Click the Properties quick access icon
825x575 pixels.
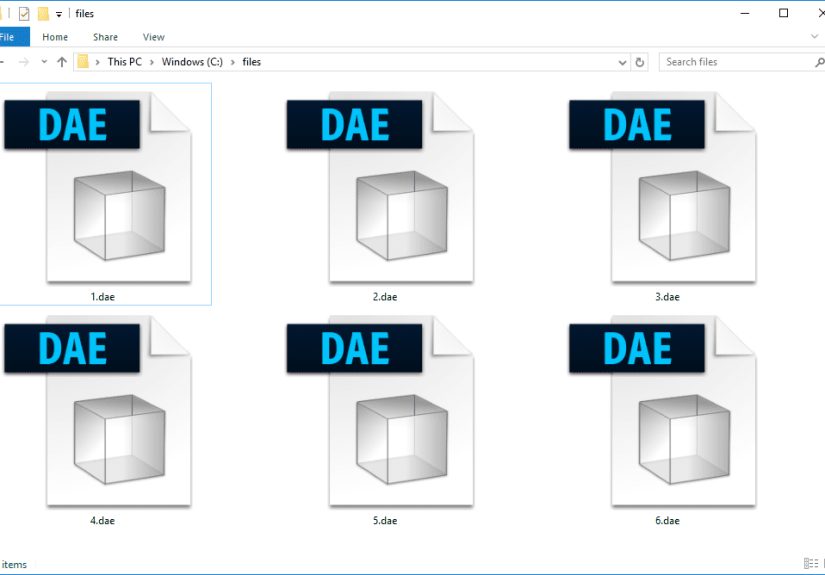coord(24,14)
